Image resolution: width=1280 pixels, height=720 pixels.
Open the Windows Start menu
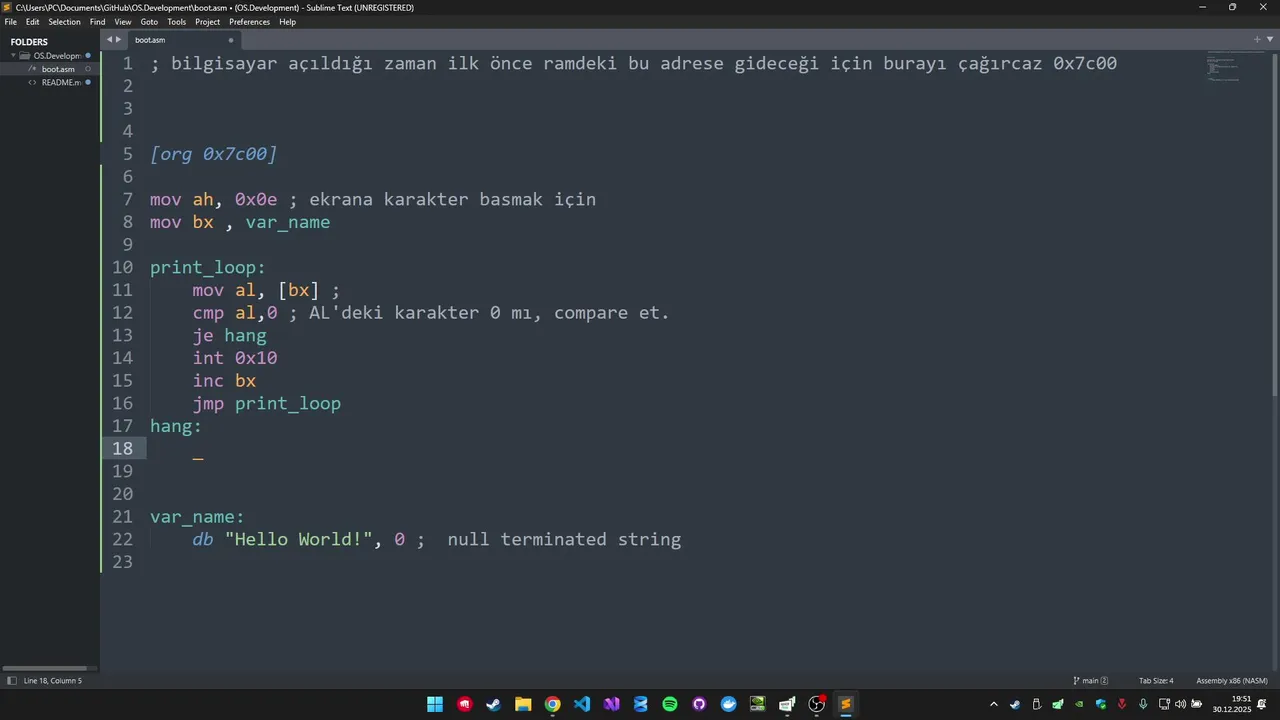[x=435, y=704]
